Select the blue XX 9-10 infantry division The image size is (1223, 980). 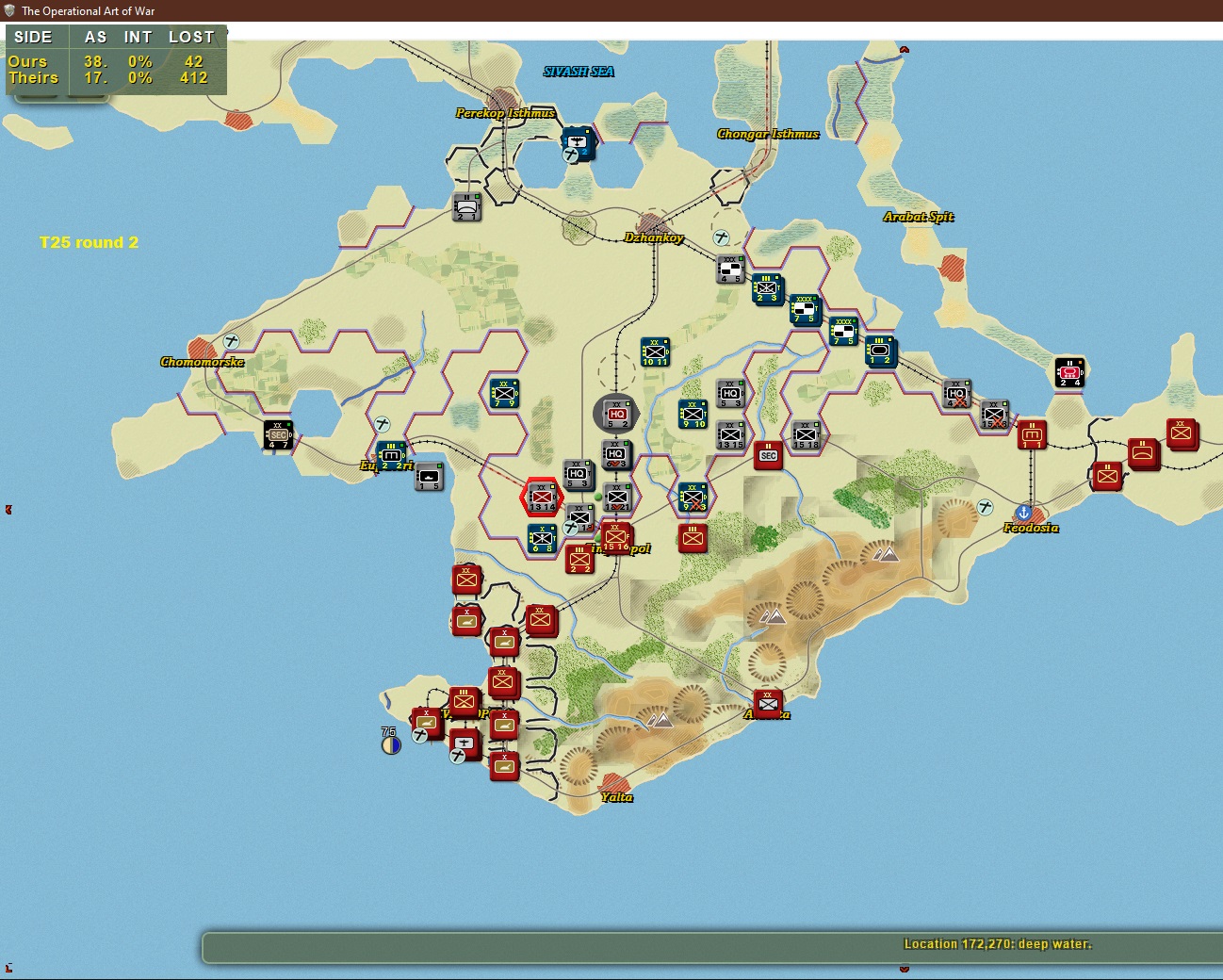[693, 415]
